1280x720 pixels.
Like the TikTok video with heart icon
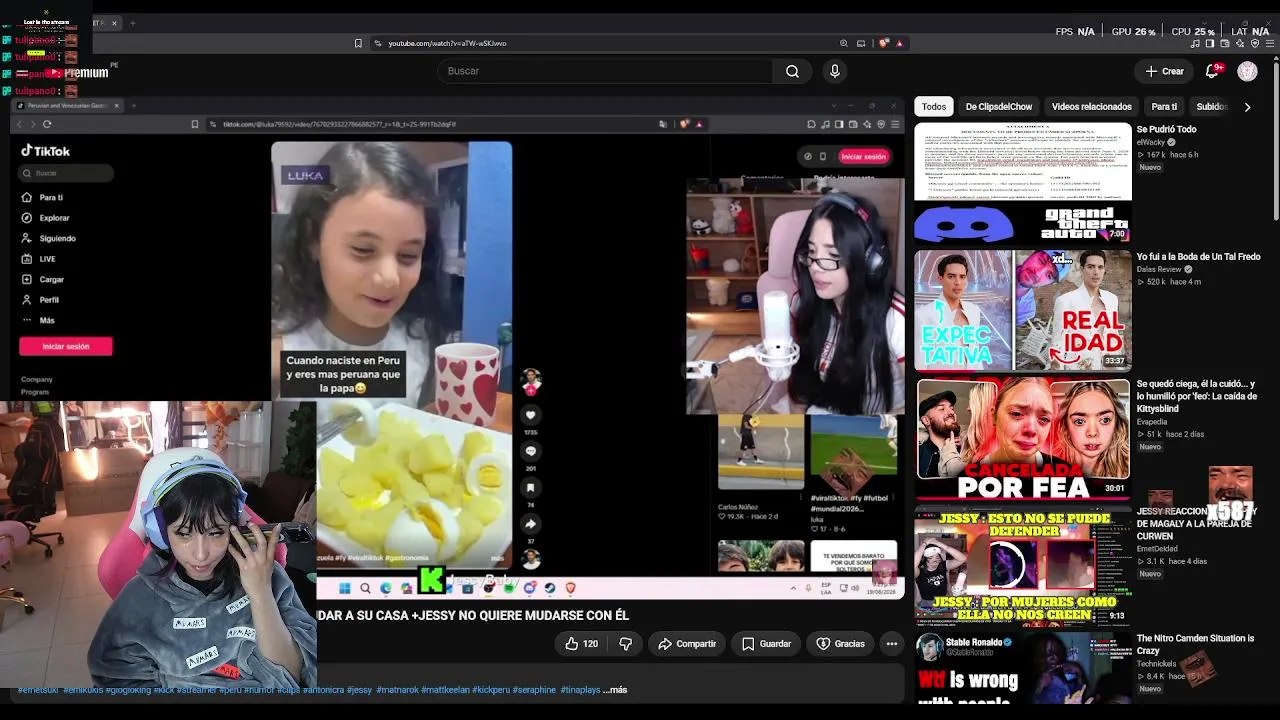tap(531, 415)
